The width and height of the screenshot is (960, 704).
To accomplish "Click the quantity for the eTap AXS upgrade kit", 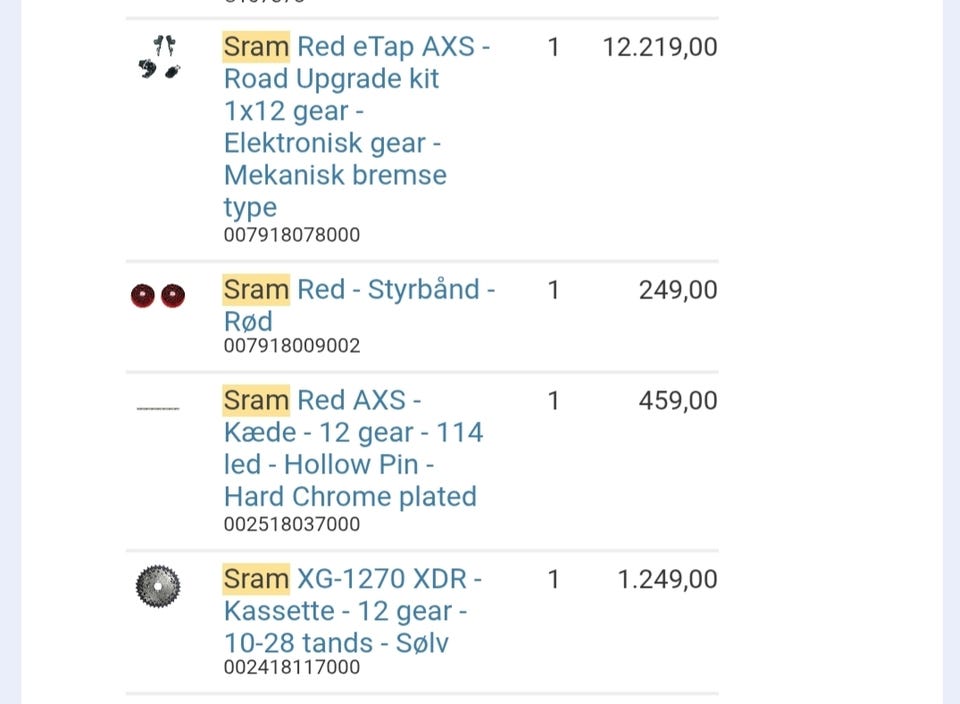I will [x=553, y=47].
